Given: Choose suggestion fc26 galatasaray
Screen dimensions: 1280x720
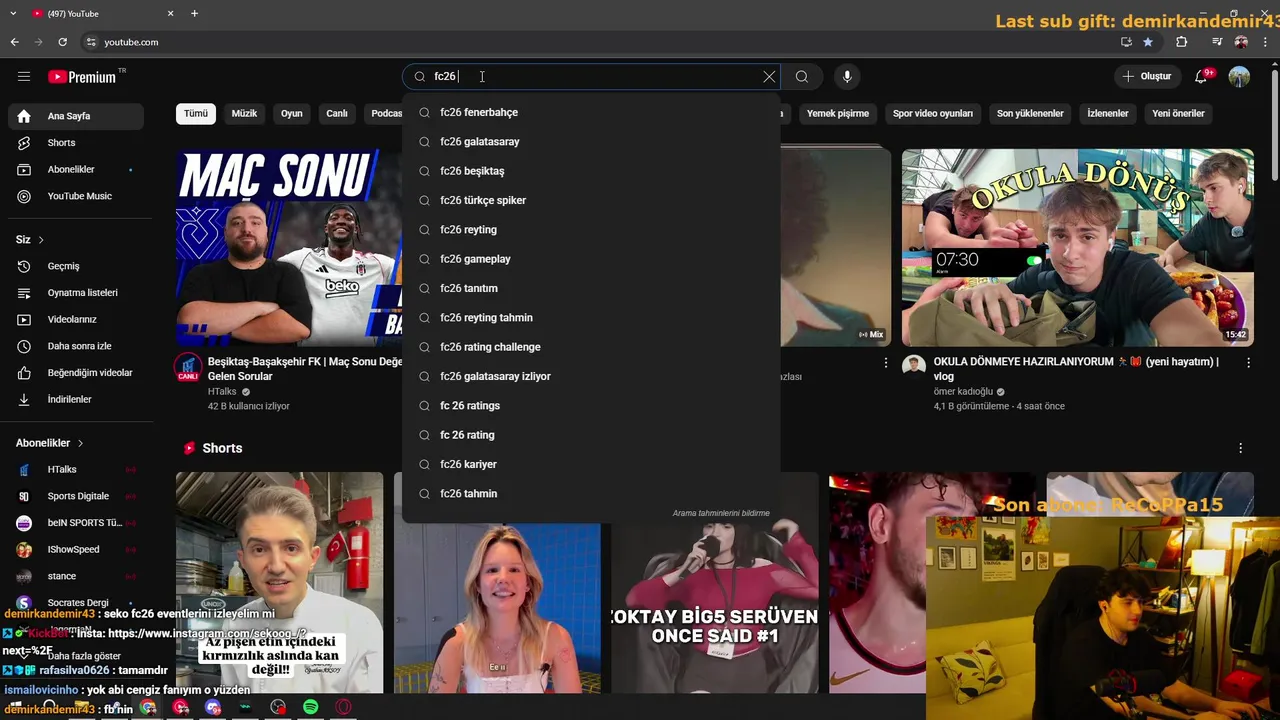Looking at the screenshot, I should click(591, 142).
